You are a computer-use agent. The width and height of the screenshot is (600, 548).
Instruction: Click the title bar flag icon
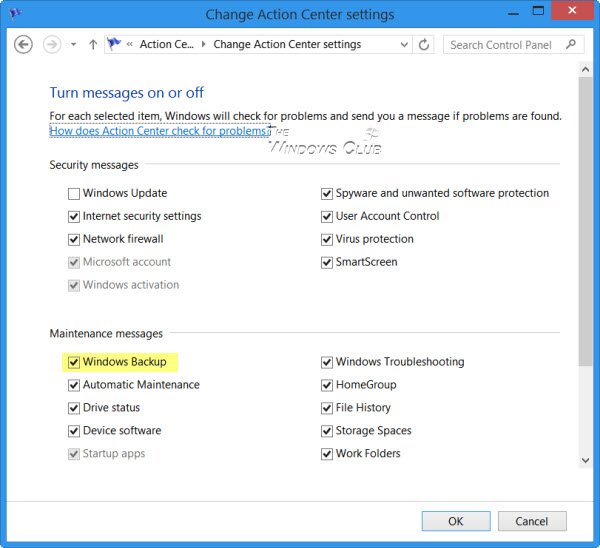pos(13,14)
